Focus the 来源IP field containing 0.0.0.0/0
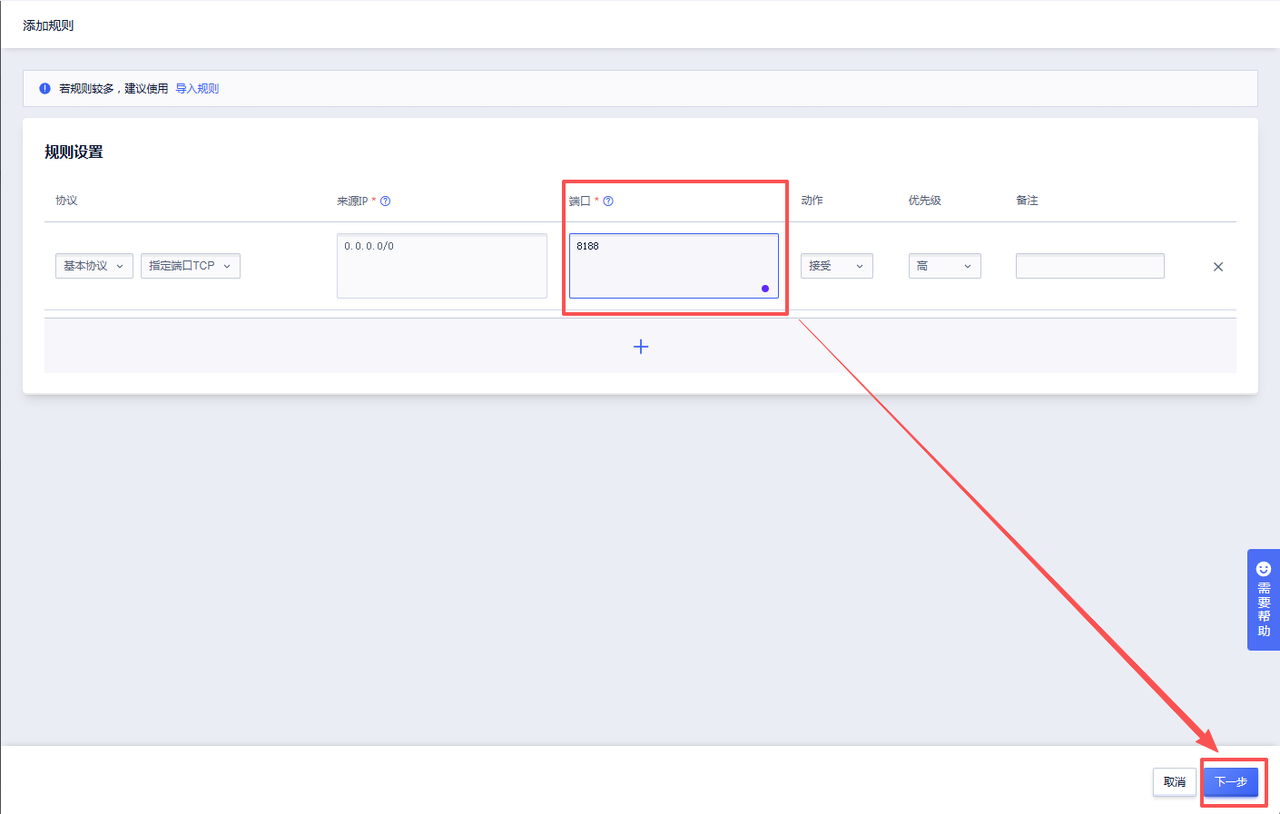Image resolution: width=1280 pixels, height=814 pixels. click(442, 266)
